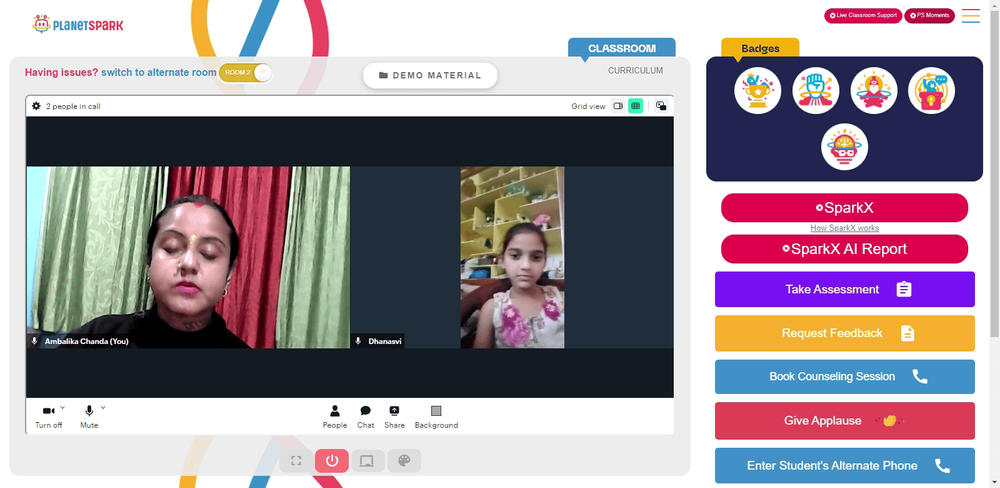Viewport: 1000px width, 488px height.
Task: Open the color palette button
Action: (x=404, y=461)
